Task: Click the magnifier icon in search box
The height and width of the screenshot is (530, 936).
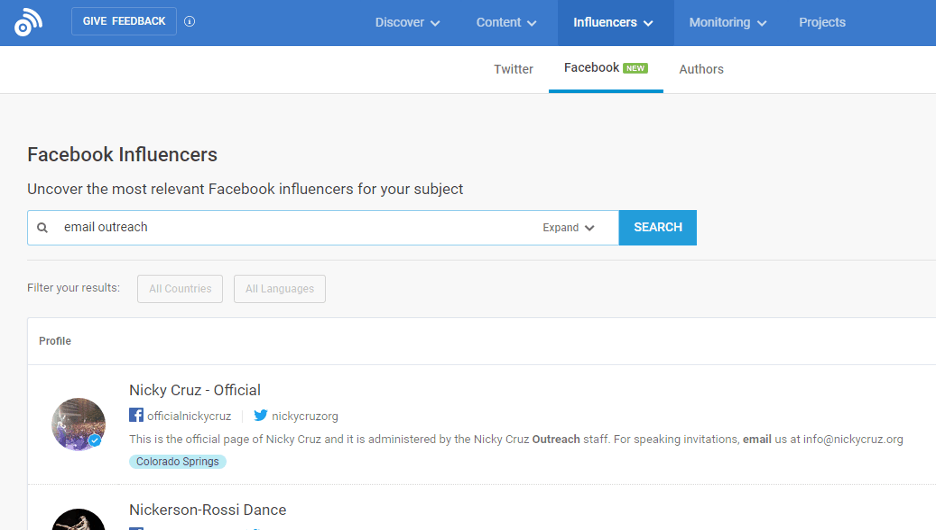Action: tap(43, 228)
